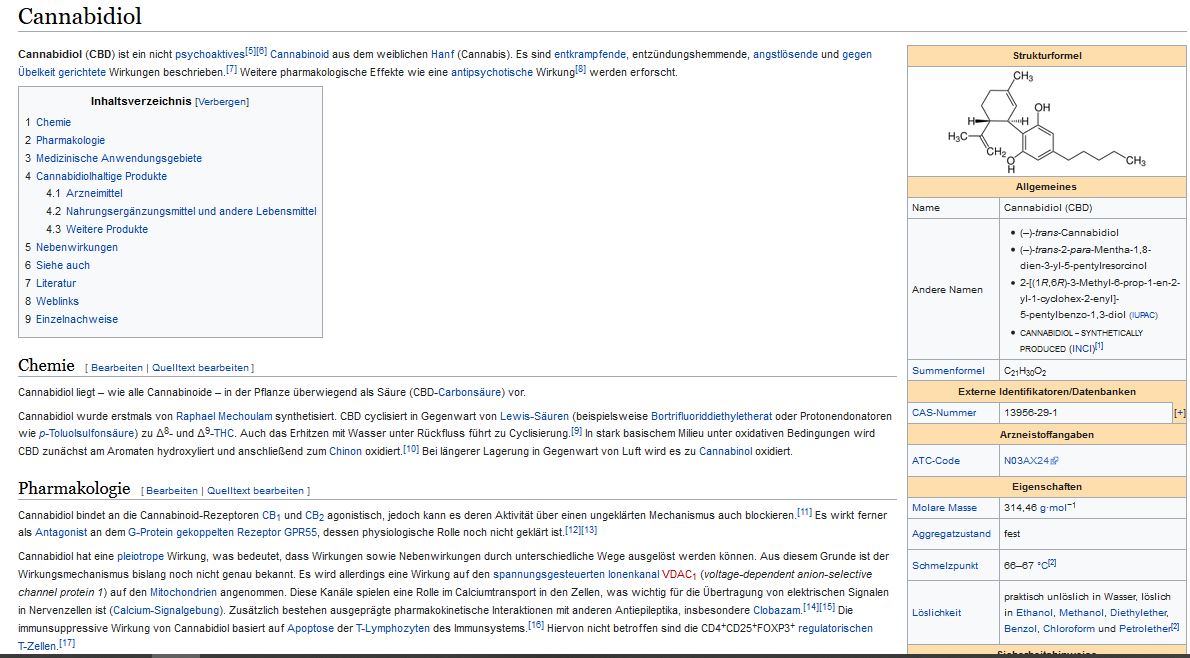Click the external link icon beside N03AX24
1190x658 pixels.
1054,460
